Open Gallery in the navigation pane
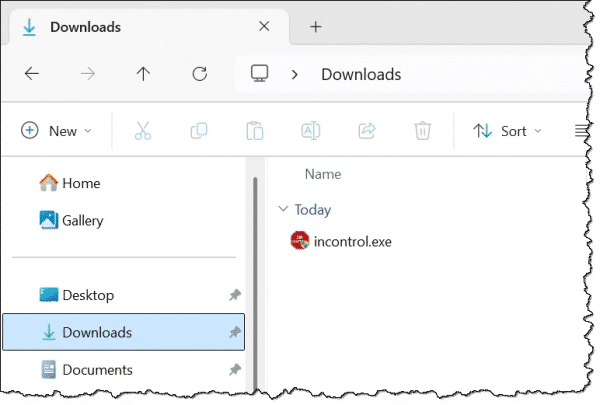 pos(72,220)
